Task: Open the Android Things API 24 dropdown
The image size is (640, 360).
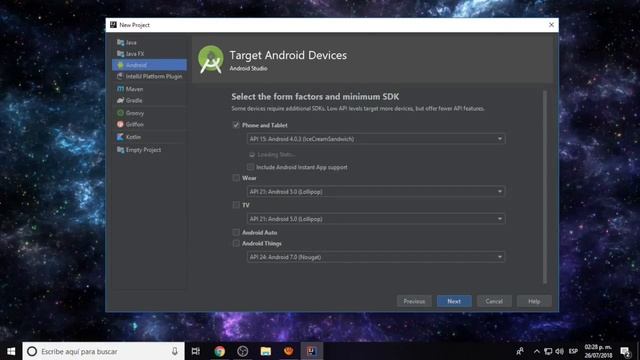Action: [376, 257]
